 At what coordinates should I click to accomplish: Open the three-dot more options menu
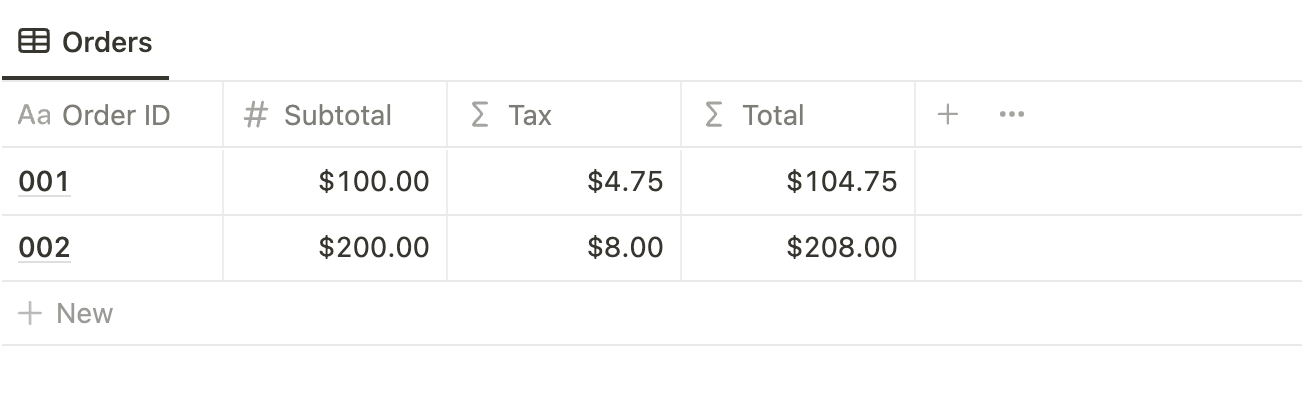(x=1011, y=115)
